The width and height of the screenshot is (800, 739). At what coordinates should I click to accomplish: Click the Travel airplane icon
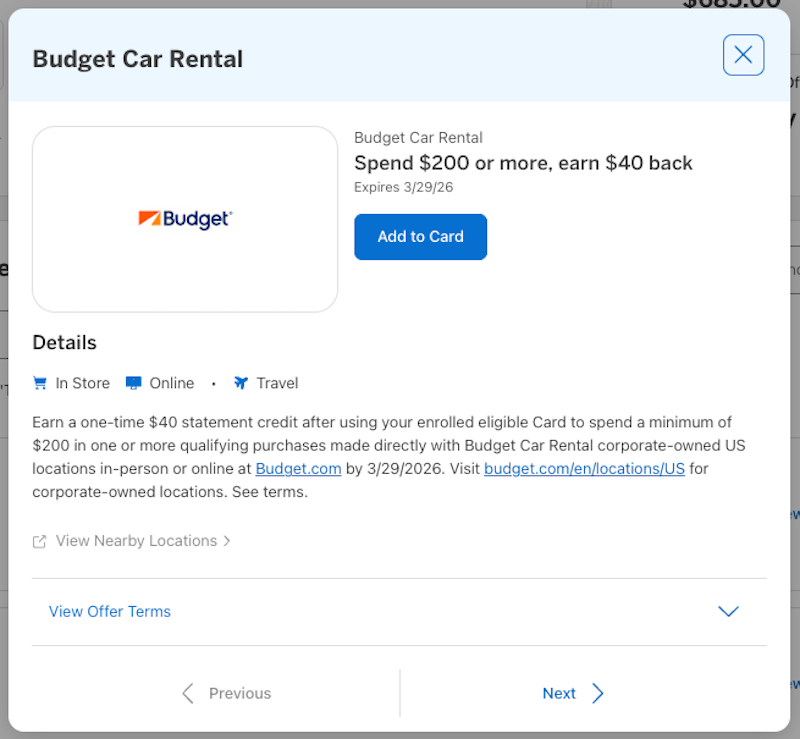(x=240, y=382)
